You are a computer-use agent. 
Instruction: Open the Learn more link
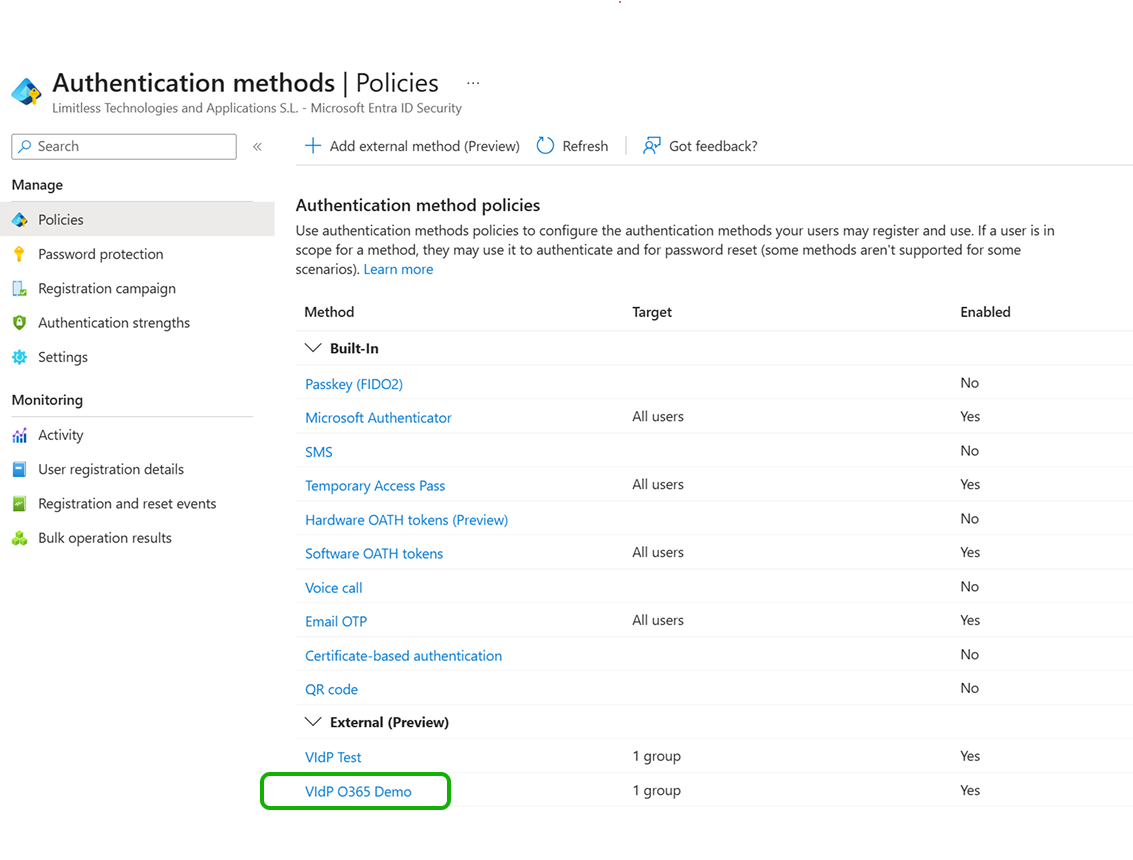pyautogui.click(x=398, y=270)
